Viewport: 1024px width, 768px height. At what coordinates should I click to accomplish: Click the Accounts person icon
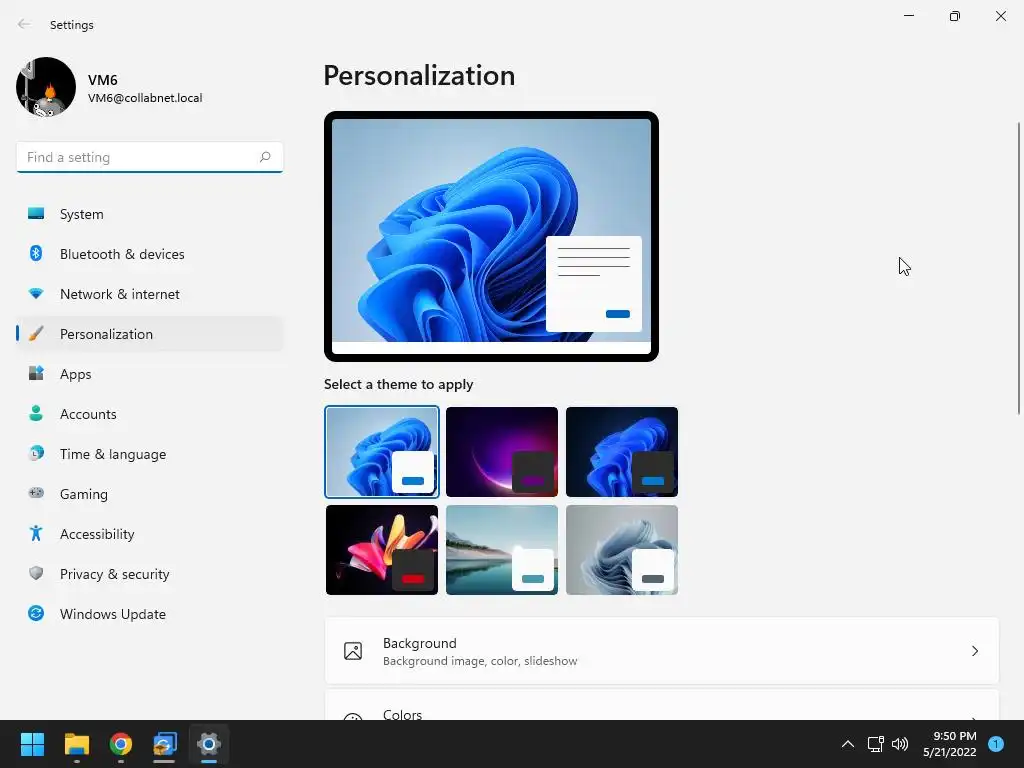click(36, 413)
